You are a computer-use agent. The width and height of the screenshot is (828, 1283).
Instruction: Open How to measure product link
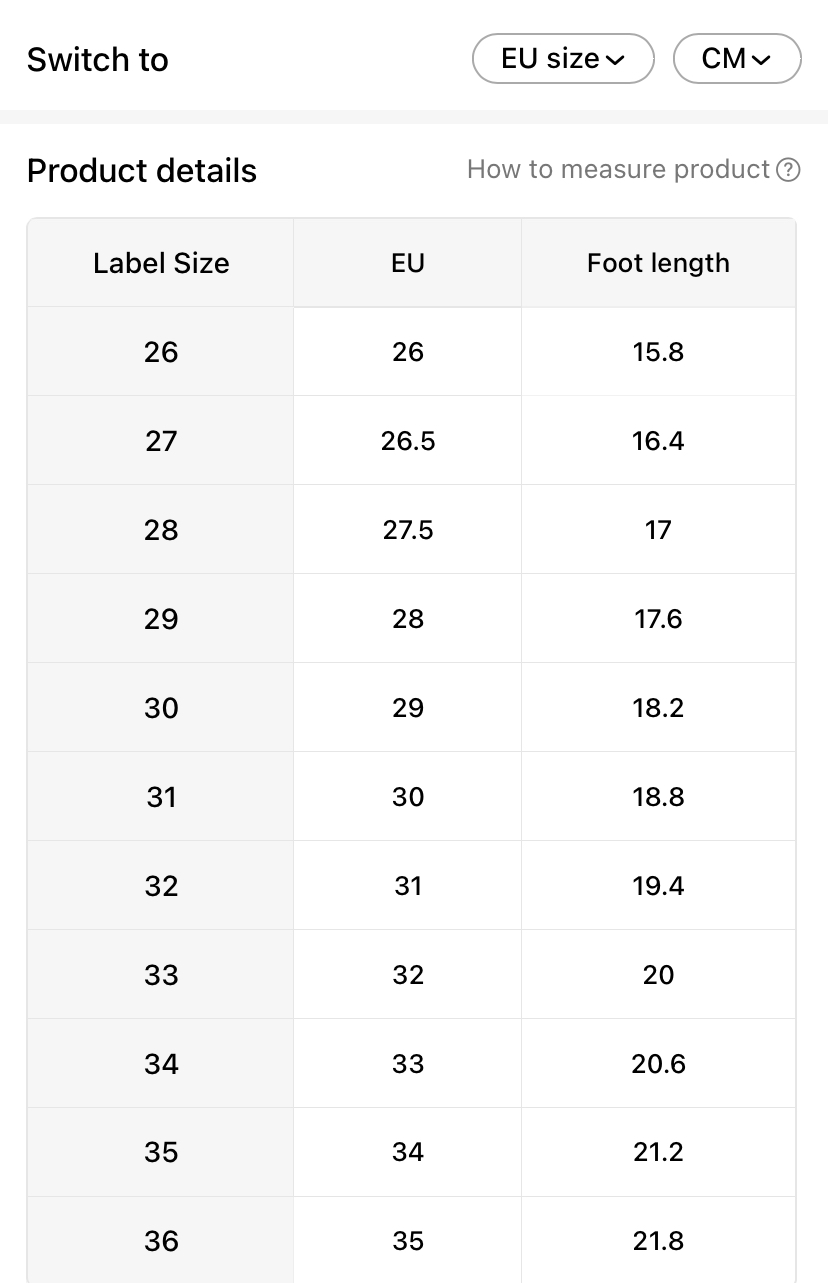(618, 170)
